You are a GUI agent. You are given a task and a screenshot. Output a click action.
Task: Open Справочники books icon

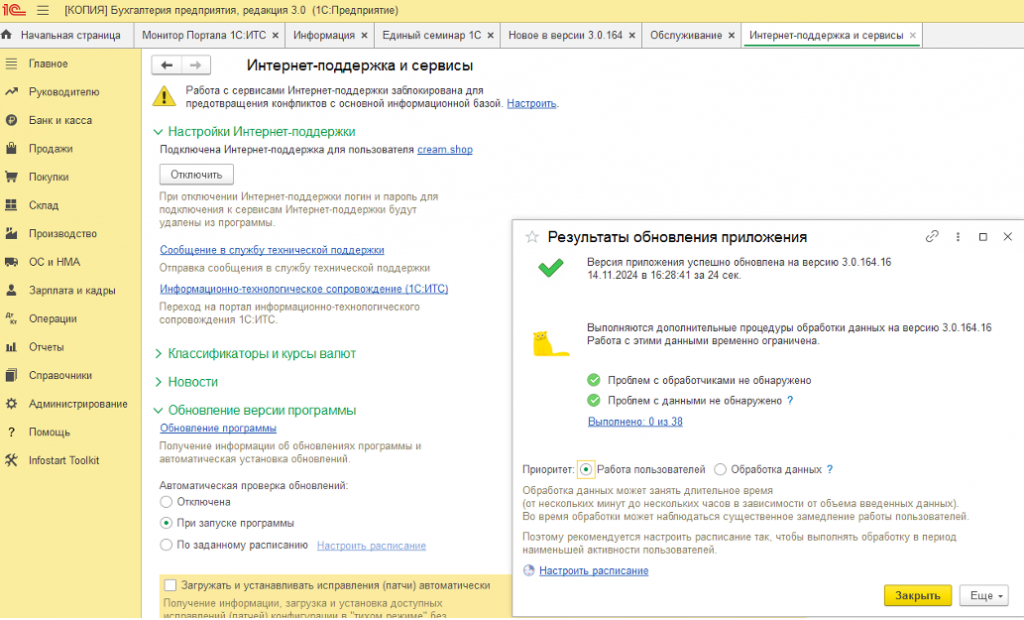click(x=11, y=375)
